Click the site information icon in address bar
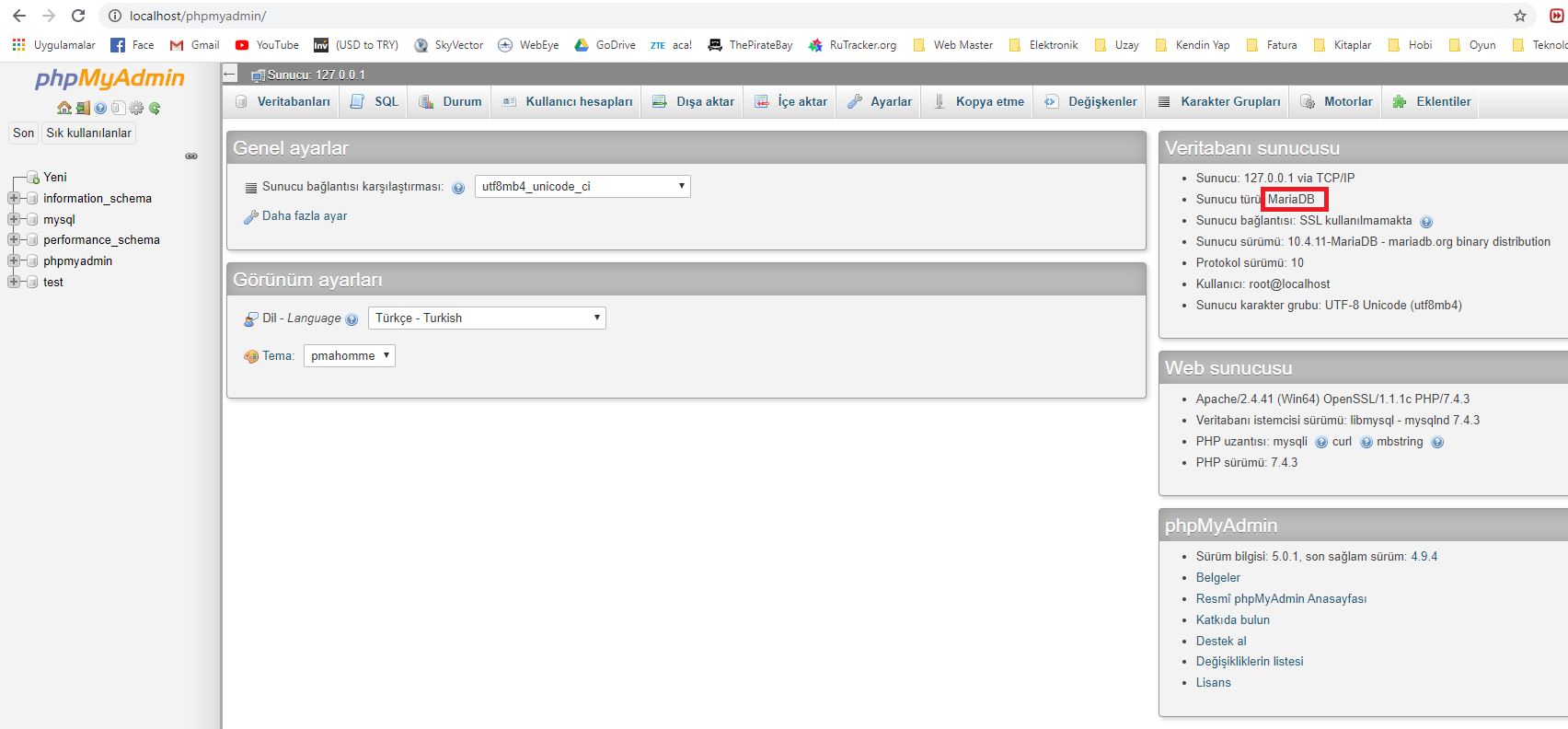Viewport: 1568px width, 729px height. (115, 16)
